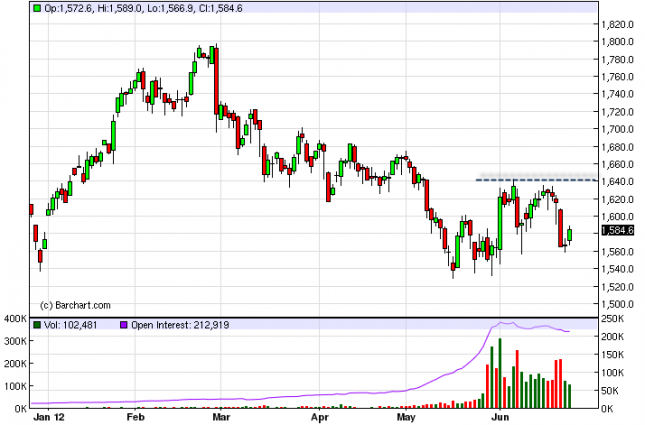Click the 1,780.0 price axis label
Screen dimensions: 645x425
click(x=617, y=60)
